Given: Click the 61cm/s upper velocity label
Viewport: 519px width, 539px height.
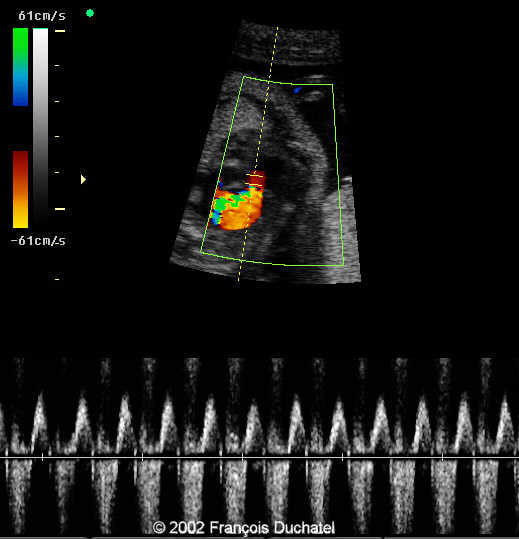Looking at the screenshot, I should point(42,16).
